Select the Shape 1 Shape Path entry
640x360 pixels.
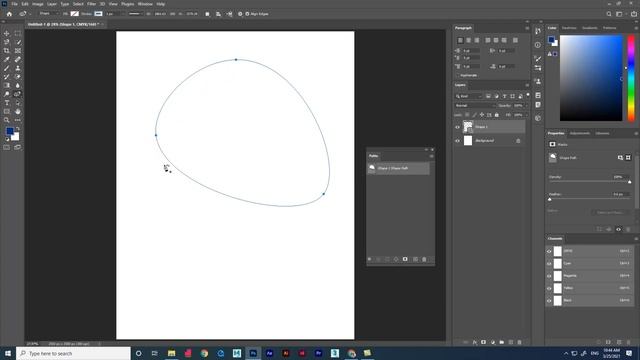[x=399, y=168]
